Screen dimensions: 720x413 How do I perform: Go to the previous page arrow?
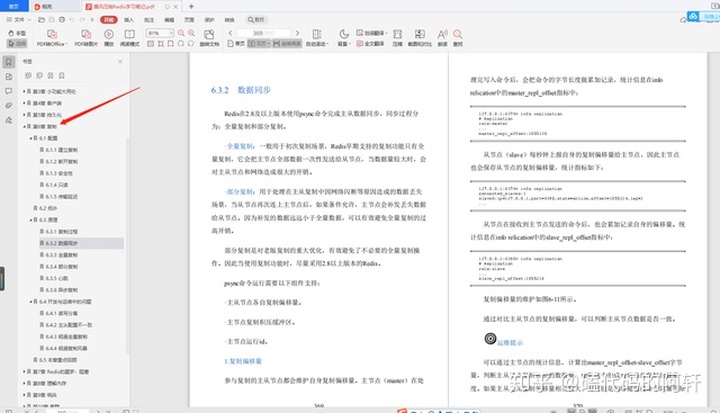[231, 33]
